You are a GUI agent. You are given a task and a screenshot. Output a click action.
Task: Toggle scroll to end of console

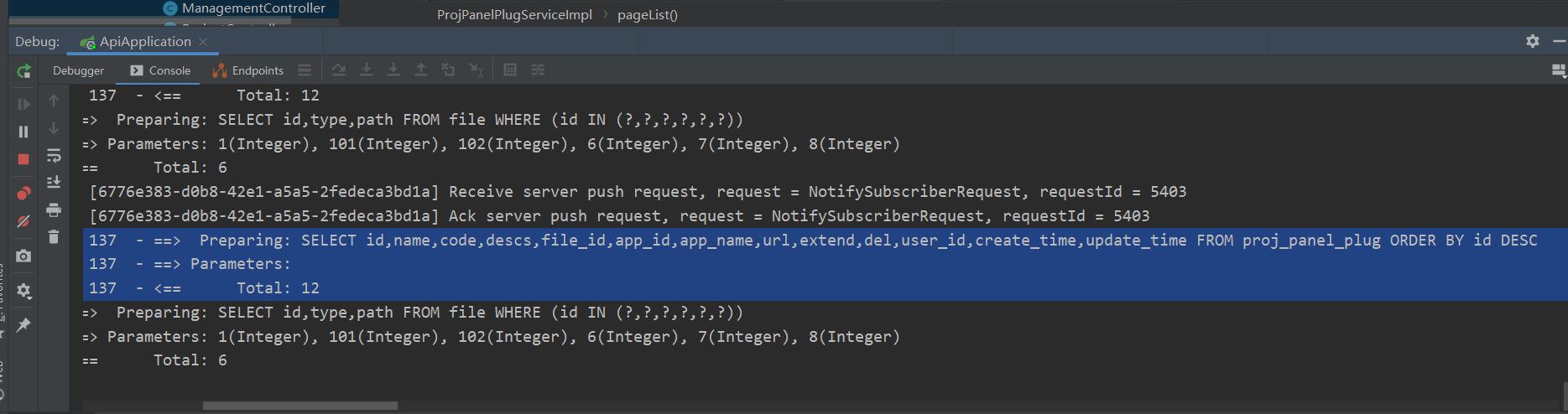pos(54,183)
